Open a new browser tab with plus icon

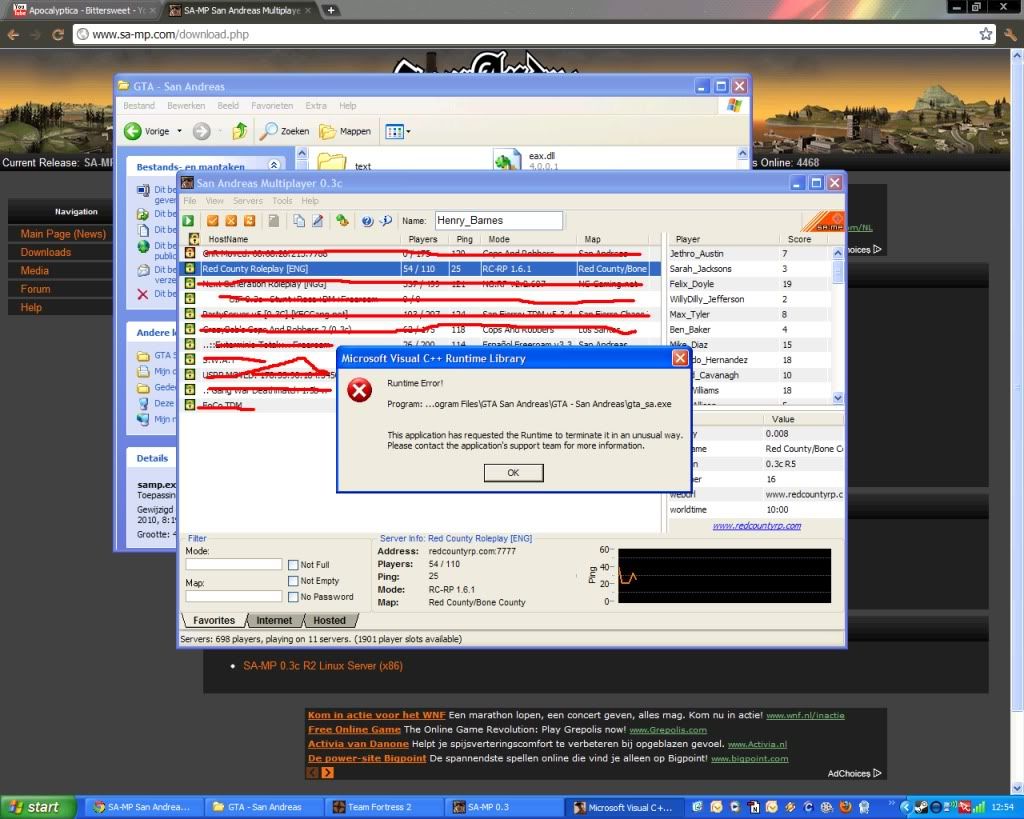tap(331, 10)
